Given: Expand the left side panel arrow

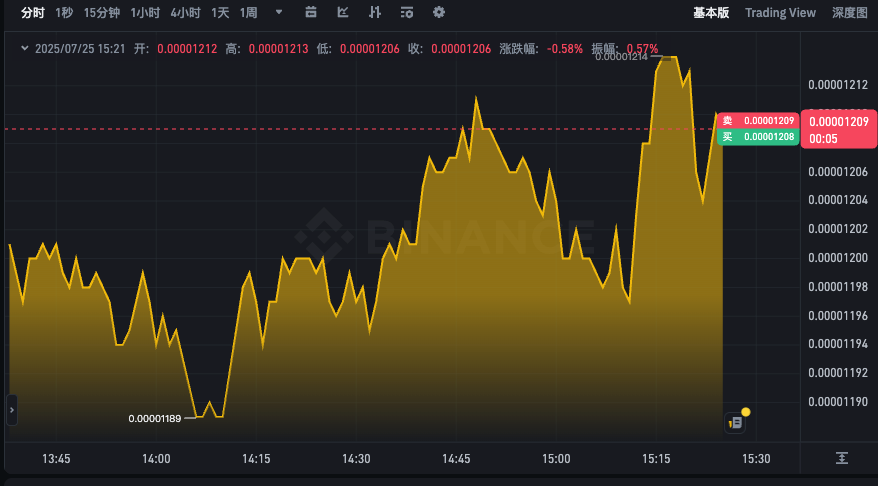Looking at the screenshot, I should click(12, 409).
